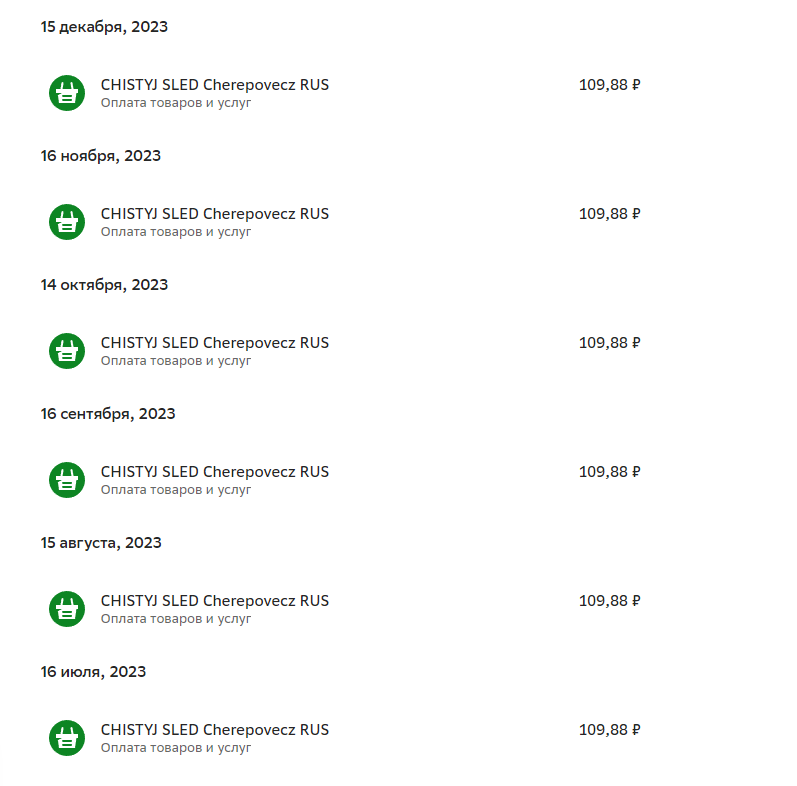Click the basket icon for 16 сентября payment
This screenshot has height=786, width=797.
[x=67, y=480]
